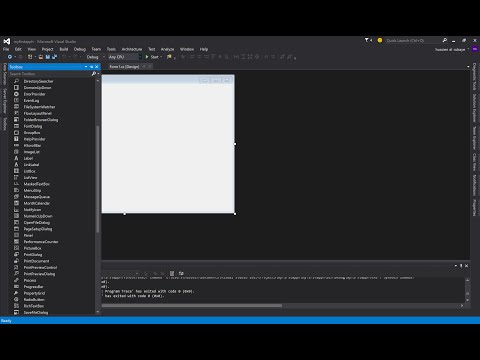Image resolution: width=480 pixels, height=360 pixels.
Task: Click the Toolbox vertical scrollbar thumb
Action: tap(98, 179)
